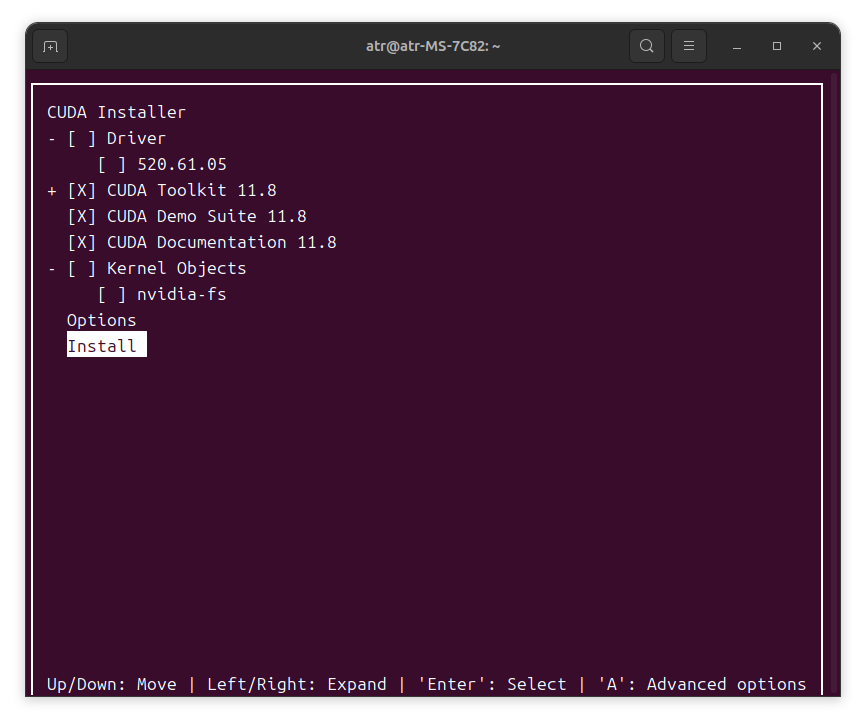This screenshot has width=866, height=725.
Task: Click the "'Enter': Select" hint text
Action: 492,685
